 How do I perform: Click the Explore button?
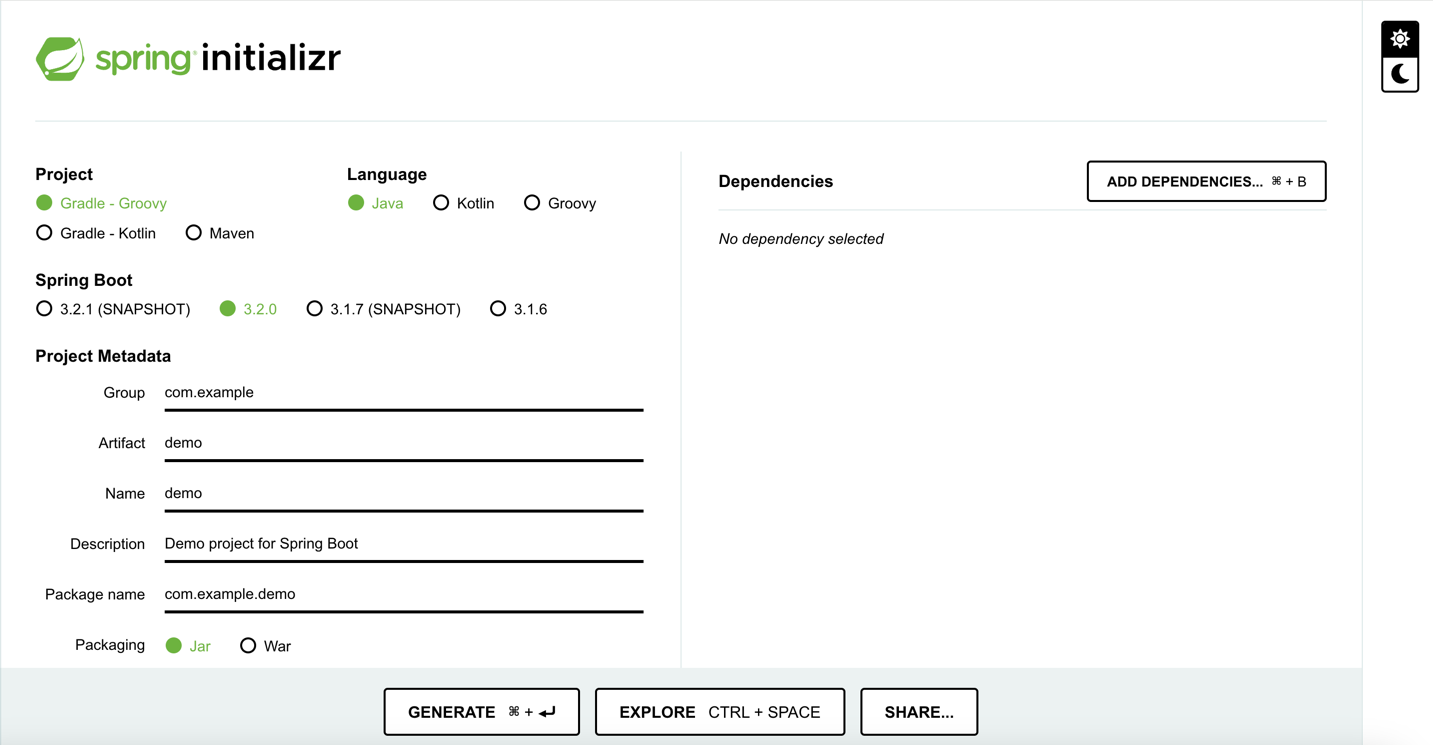pyautogui.click(x=720, y=712)
